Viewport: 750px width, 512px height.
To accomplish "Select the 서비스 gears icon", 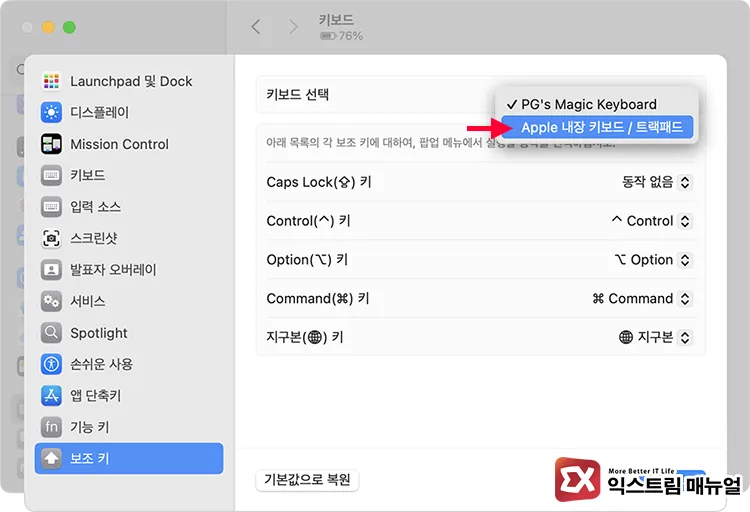I will pos(51,301).
